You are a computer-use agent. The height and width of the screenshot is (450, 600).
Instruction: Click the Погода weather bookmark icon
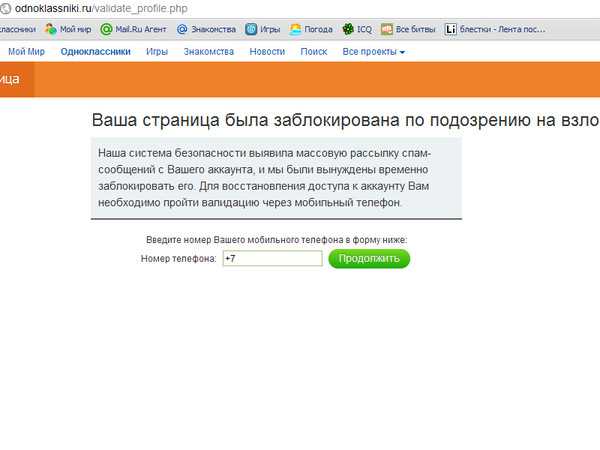click(295, 29)
